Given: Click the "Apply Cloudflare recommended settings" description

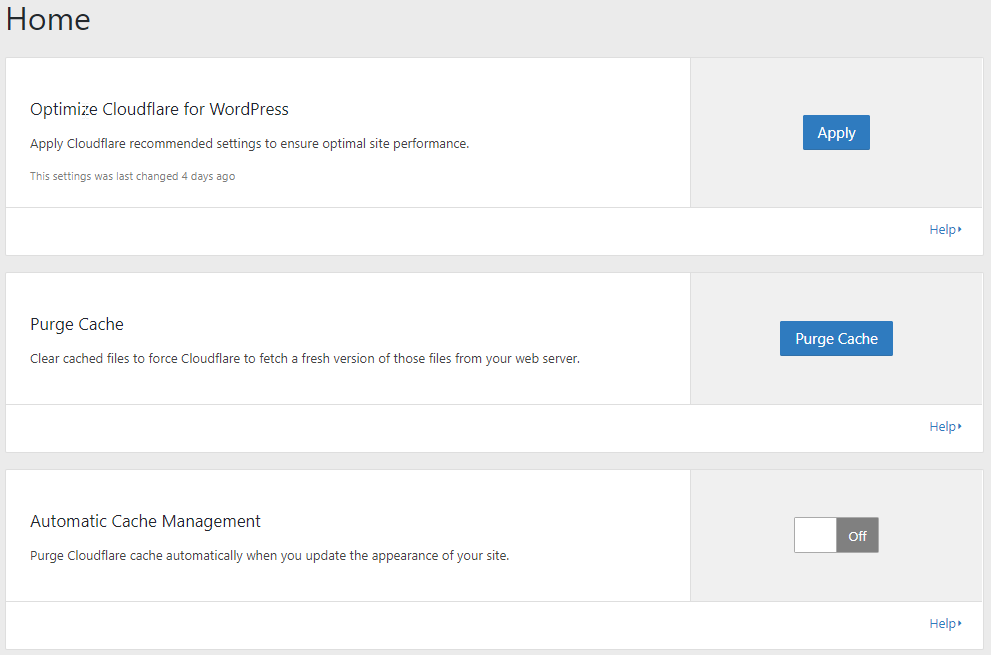Looking at the screenshot, I should pyautogui.click(x=250, y=144).
